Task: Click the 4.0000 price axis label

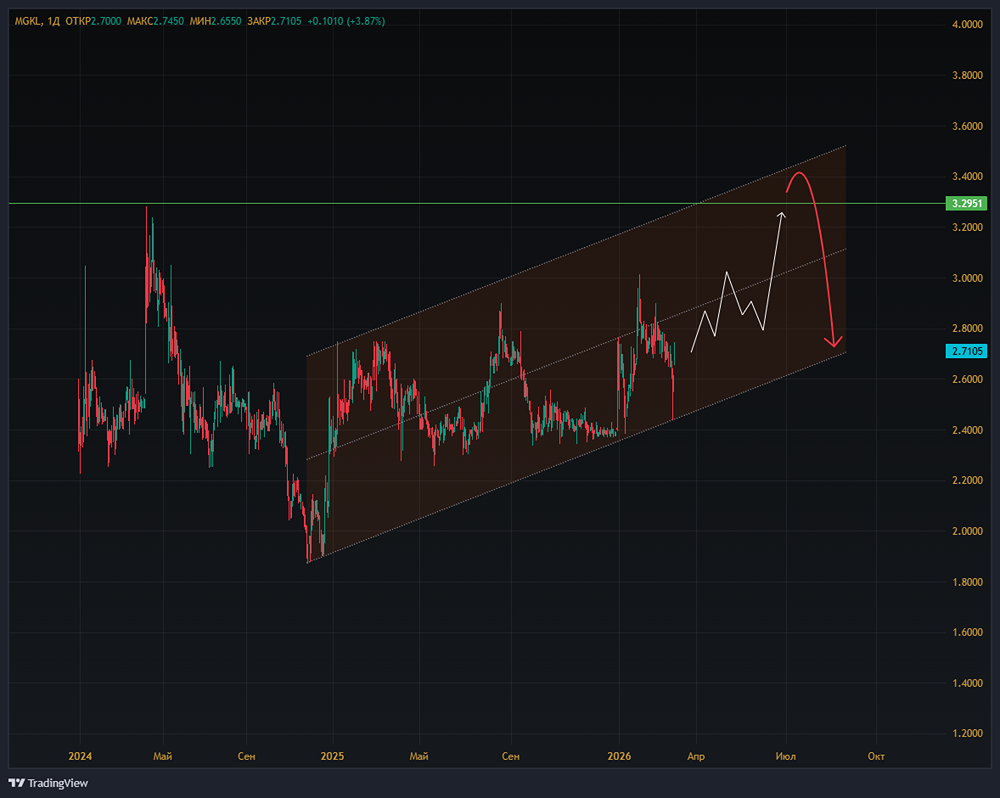Action: click(x=967, y=24)
